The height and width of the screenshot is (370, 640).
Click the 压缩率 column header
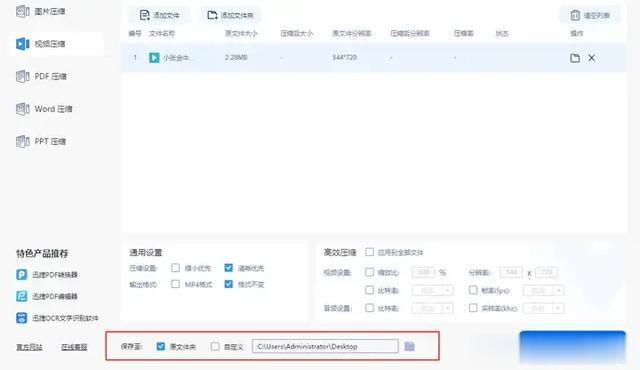tap(464, 33)
